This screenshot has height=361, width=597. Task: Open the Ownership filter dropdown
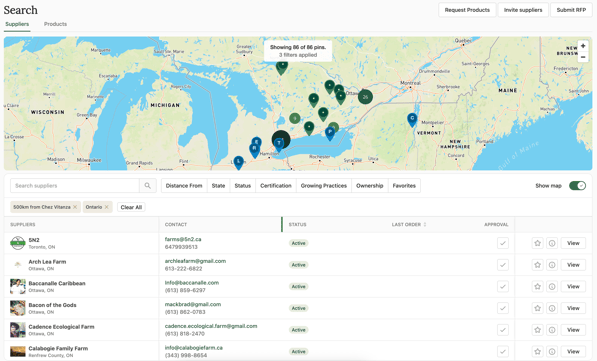pyautogui.click(x=370, y=186)
